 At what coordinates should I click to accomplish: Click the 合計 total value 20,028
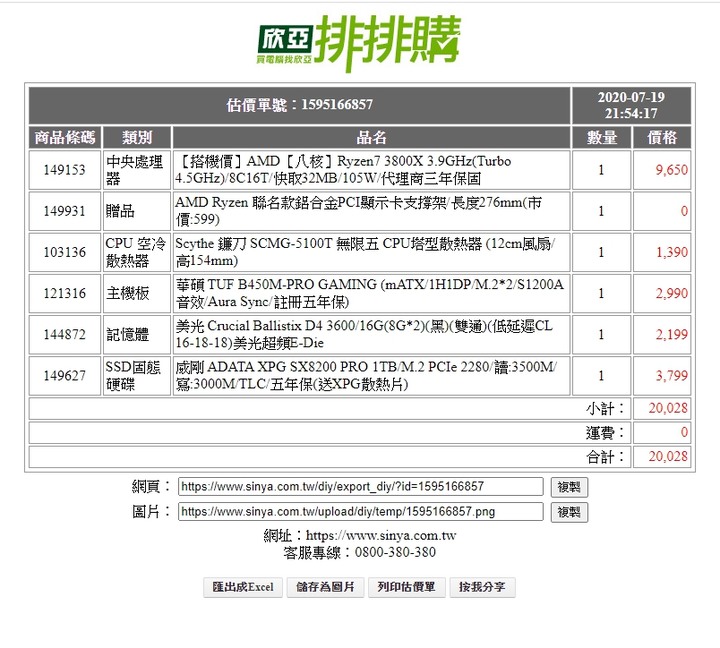(x=668, y=456)
